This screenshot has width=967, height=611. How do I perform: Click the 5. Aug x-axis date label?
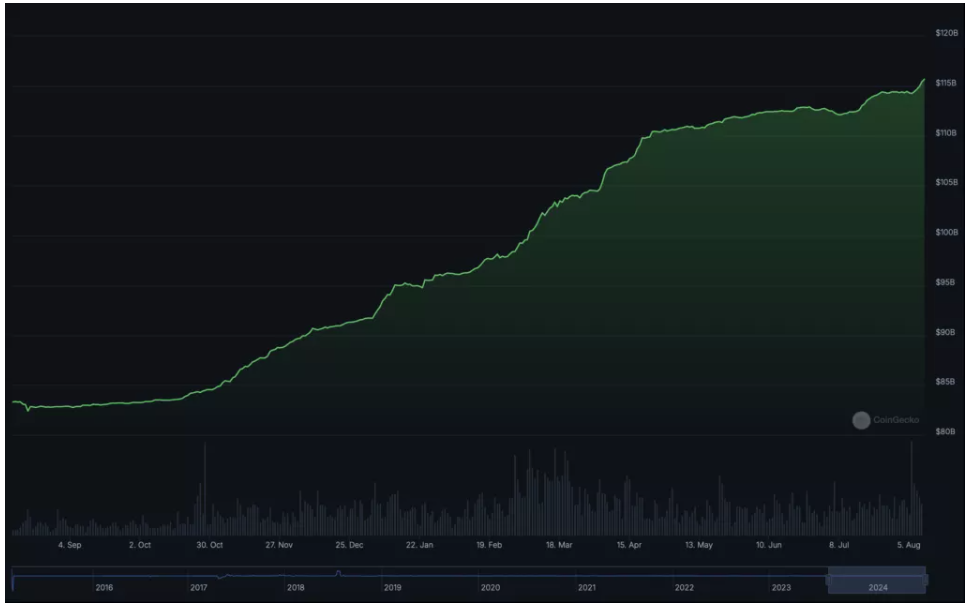908,546
